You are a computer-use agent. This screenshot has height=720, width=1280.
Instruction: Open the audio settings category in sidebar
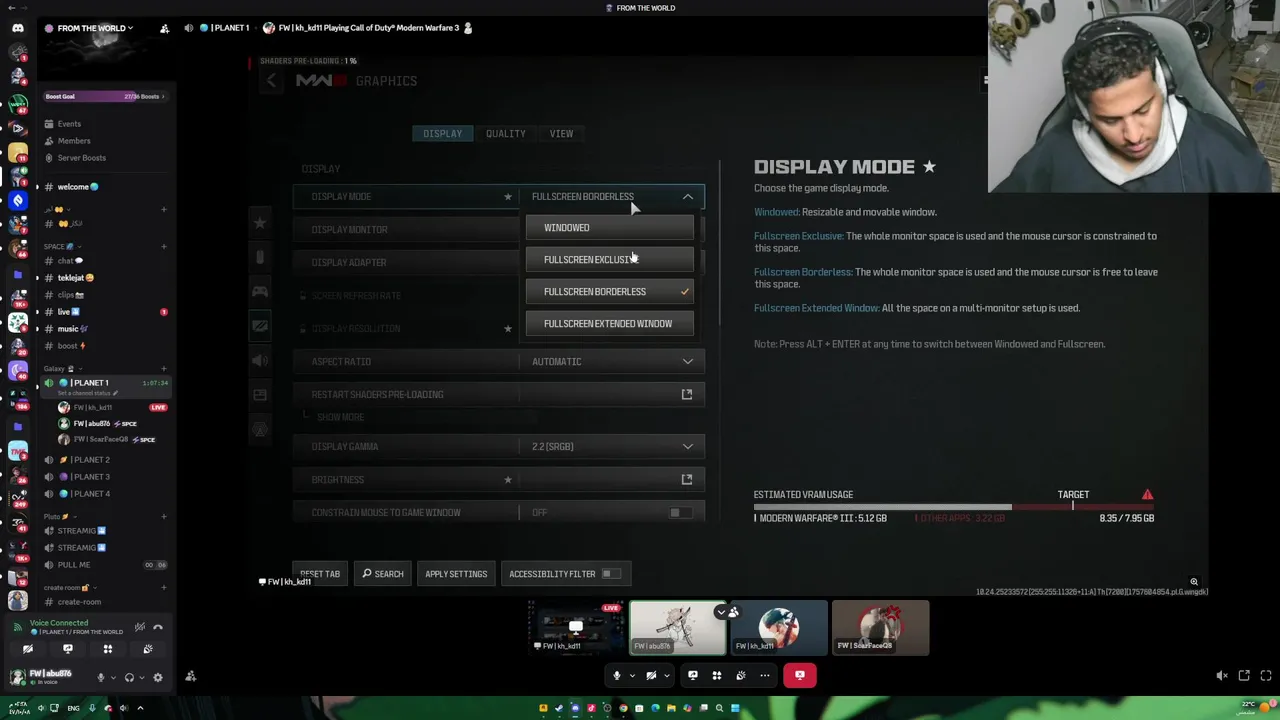(260, 360)
